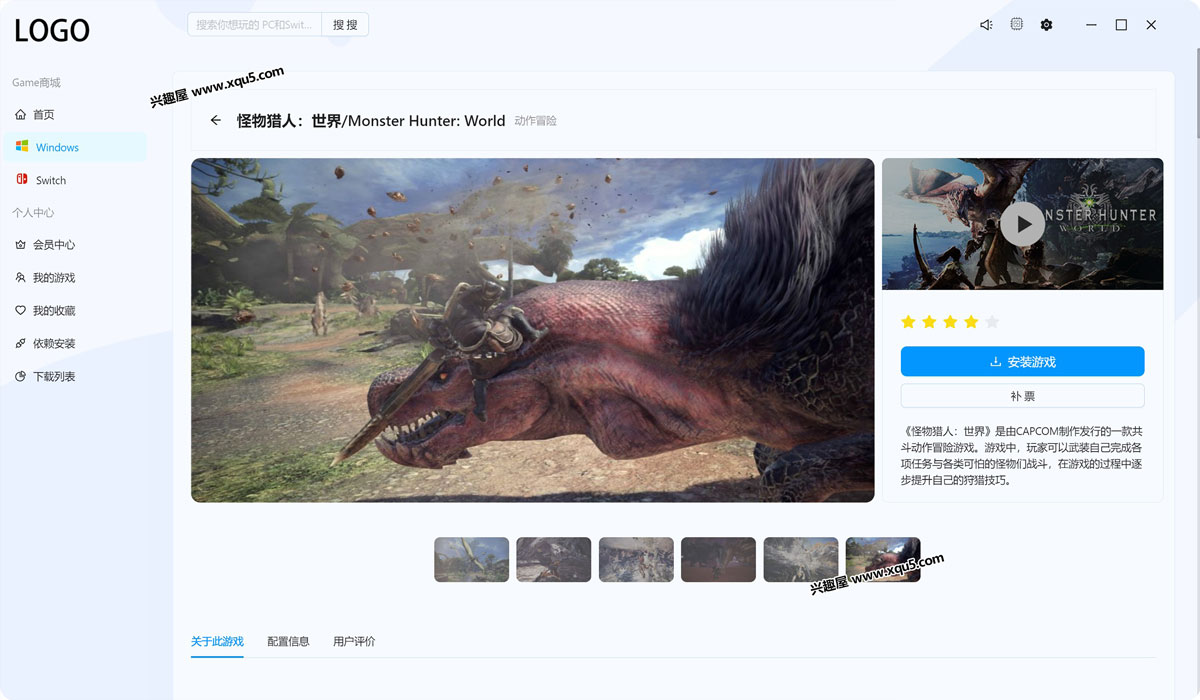1200x700 pixels.
Task: Open 我的游戏 my games
Action: 75,278
